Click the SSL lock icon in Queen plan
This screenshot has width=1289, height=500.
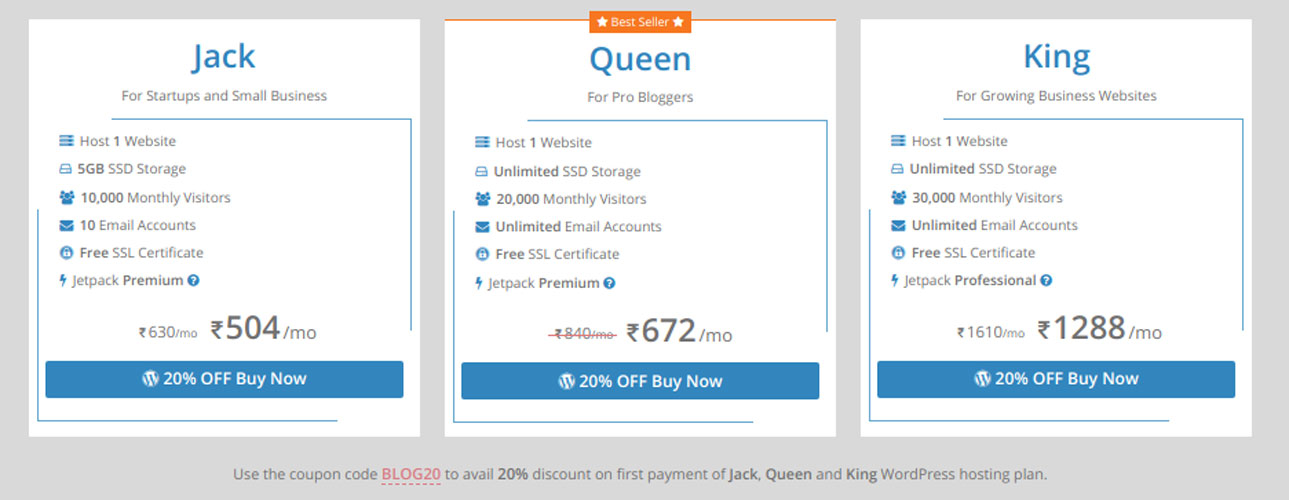[x=482, y=254]
